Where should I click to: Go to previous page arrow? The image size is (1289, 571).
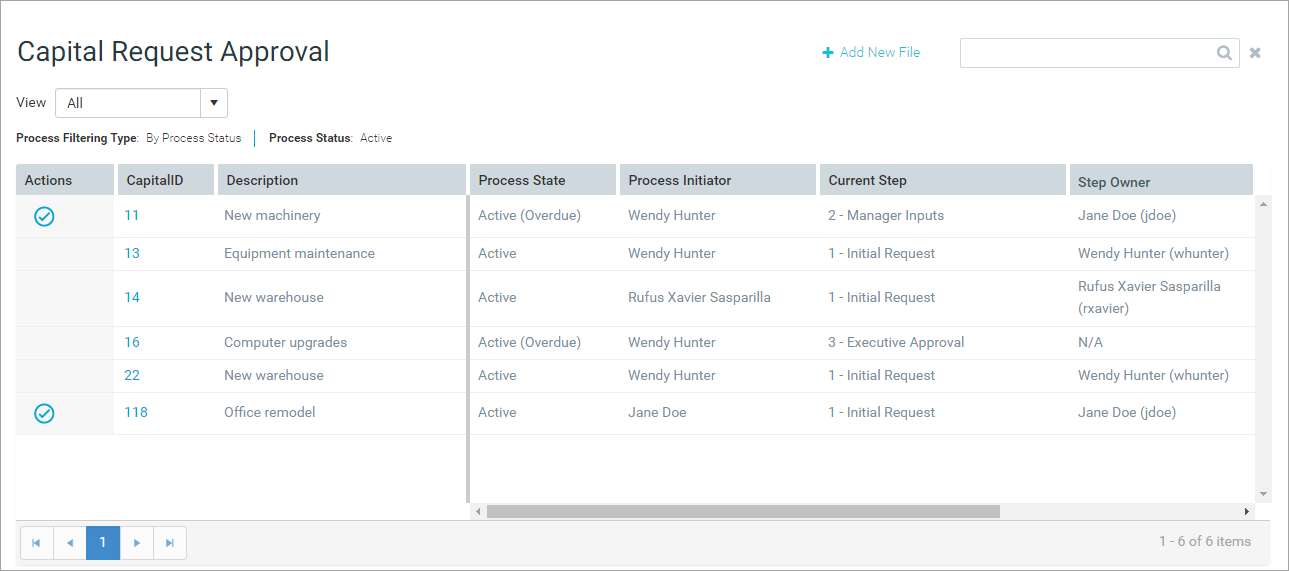[x=70, y=543]
